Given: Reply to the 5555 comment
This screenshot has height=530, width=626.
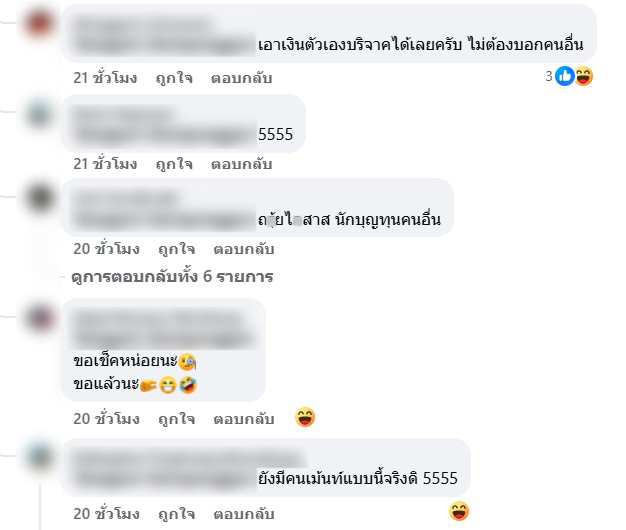Looking at the screenshot, I should [x=242, y=164].
